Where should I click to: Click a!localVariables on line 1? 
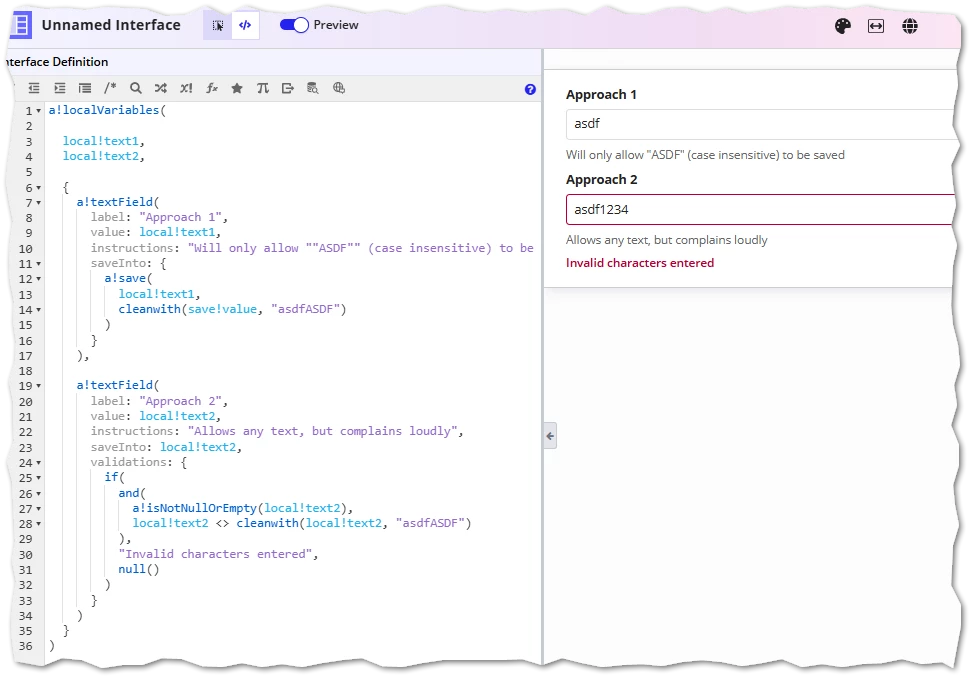point(104,110)
